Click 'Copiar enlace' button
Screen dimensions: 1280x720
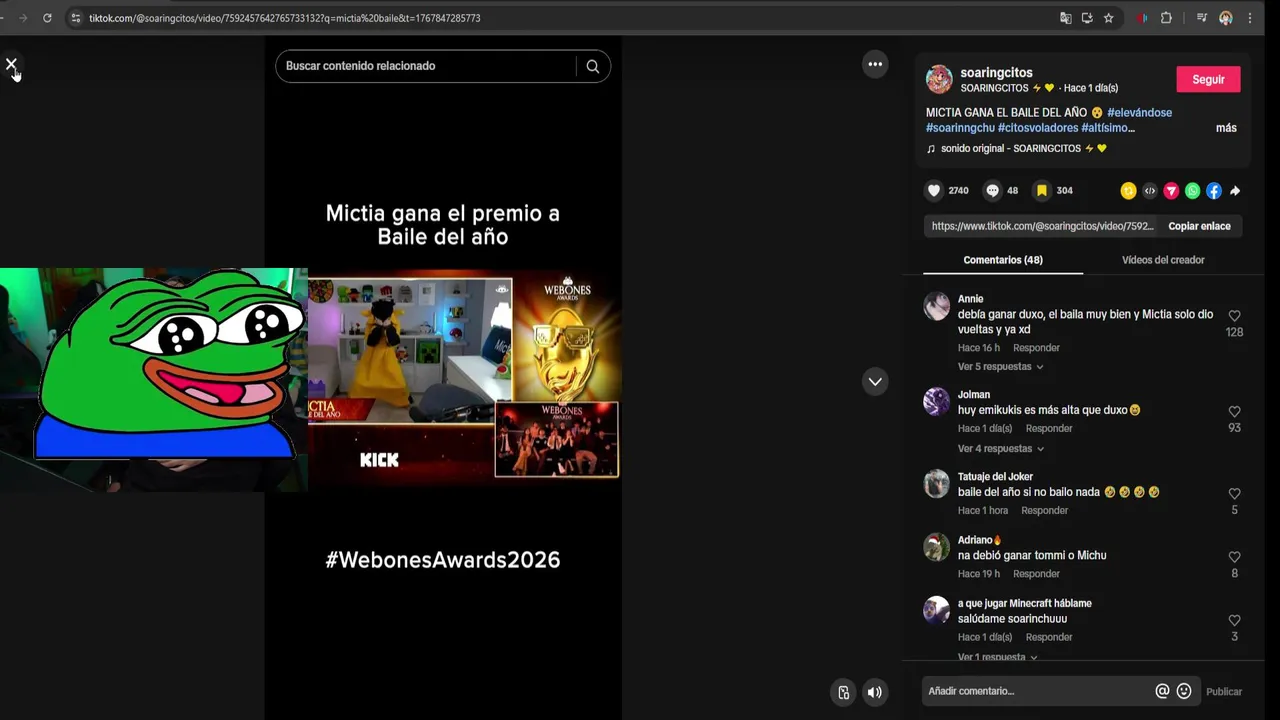point(1199,226)
